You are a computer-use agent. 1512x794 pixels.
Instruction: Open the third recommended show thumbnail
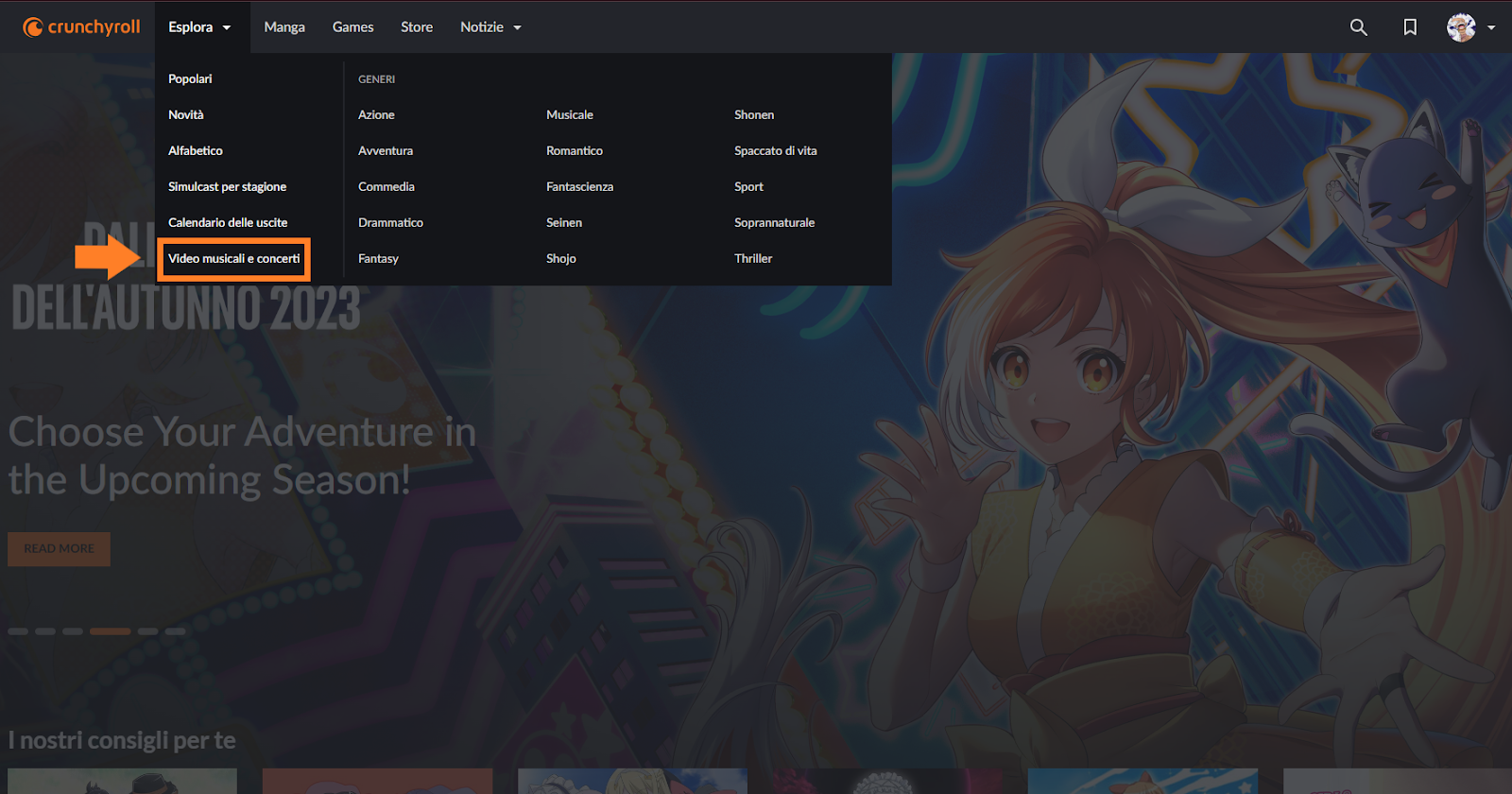coord(632,781)
